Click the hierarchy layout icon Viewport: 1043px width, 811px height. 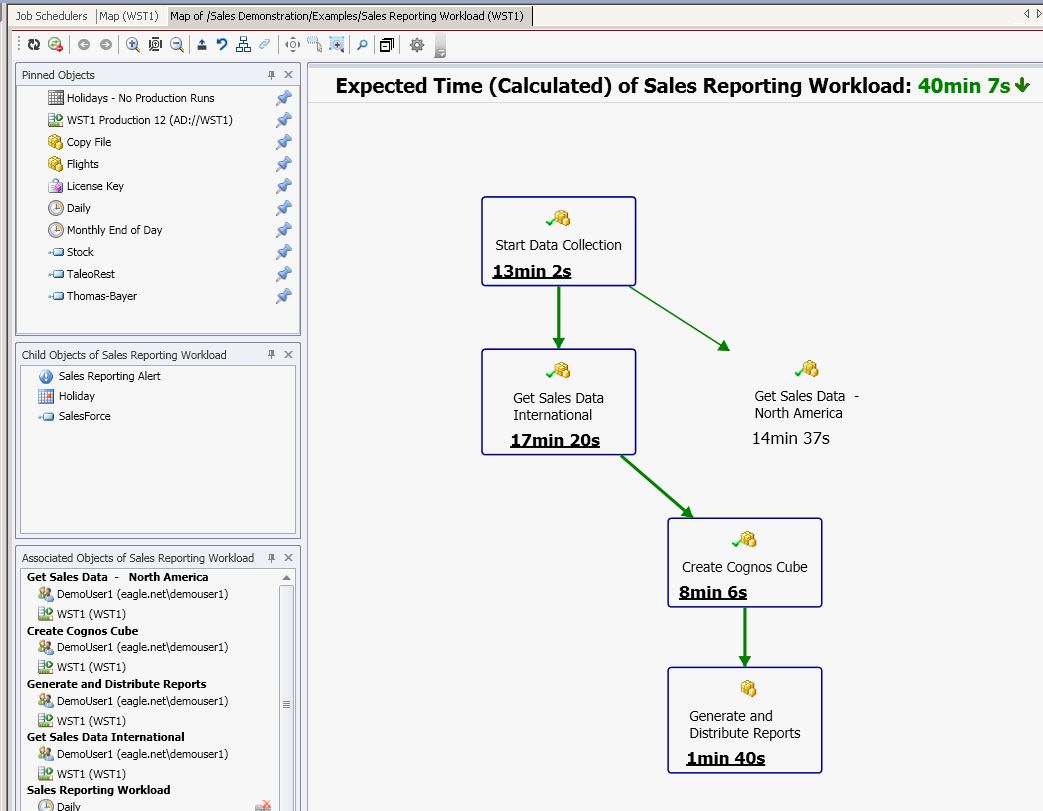coord(243,45)
